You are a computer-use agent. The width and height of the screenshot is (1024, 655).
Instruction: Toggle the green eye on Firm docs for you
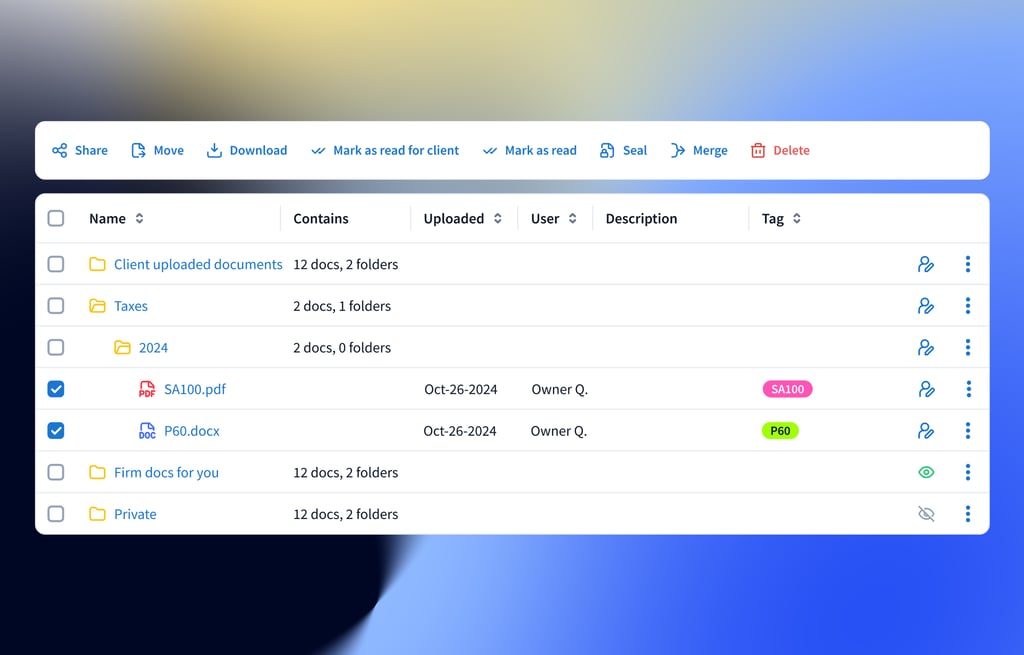pyautogui.click(x=926, y=472)
